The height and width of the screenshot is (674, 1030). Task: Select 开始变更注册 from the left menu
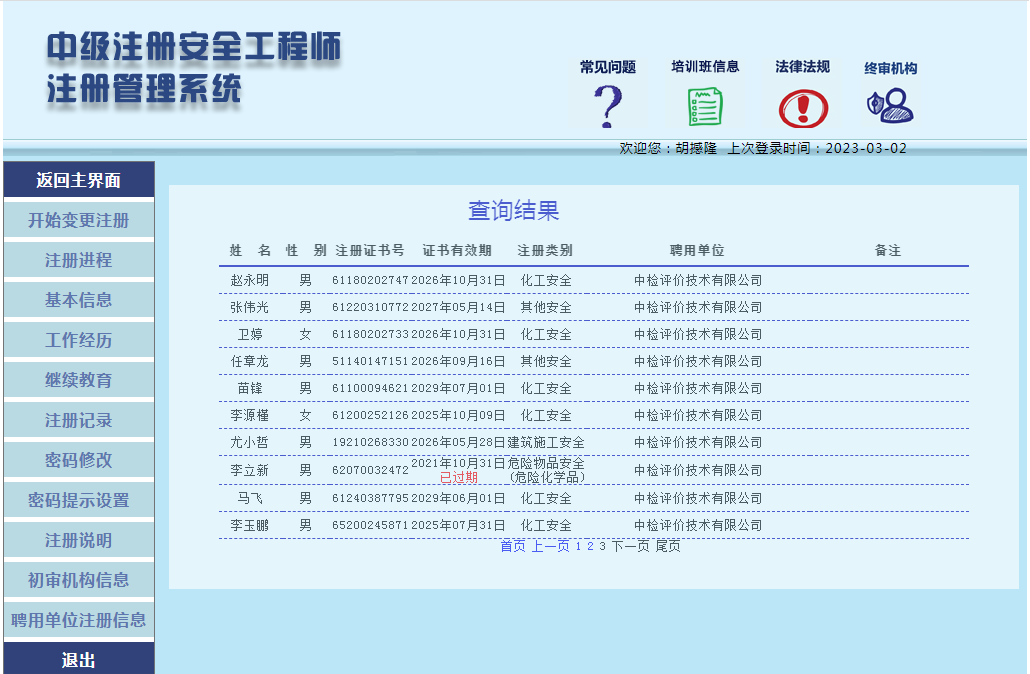point(78,219)
